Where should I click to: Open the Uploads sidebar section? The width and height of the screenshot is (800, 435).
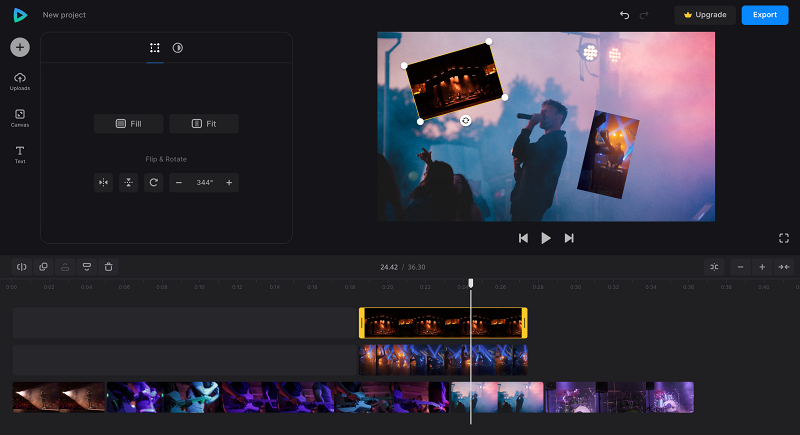click(x=20, y=82)
